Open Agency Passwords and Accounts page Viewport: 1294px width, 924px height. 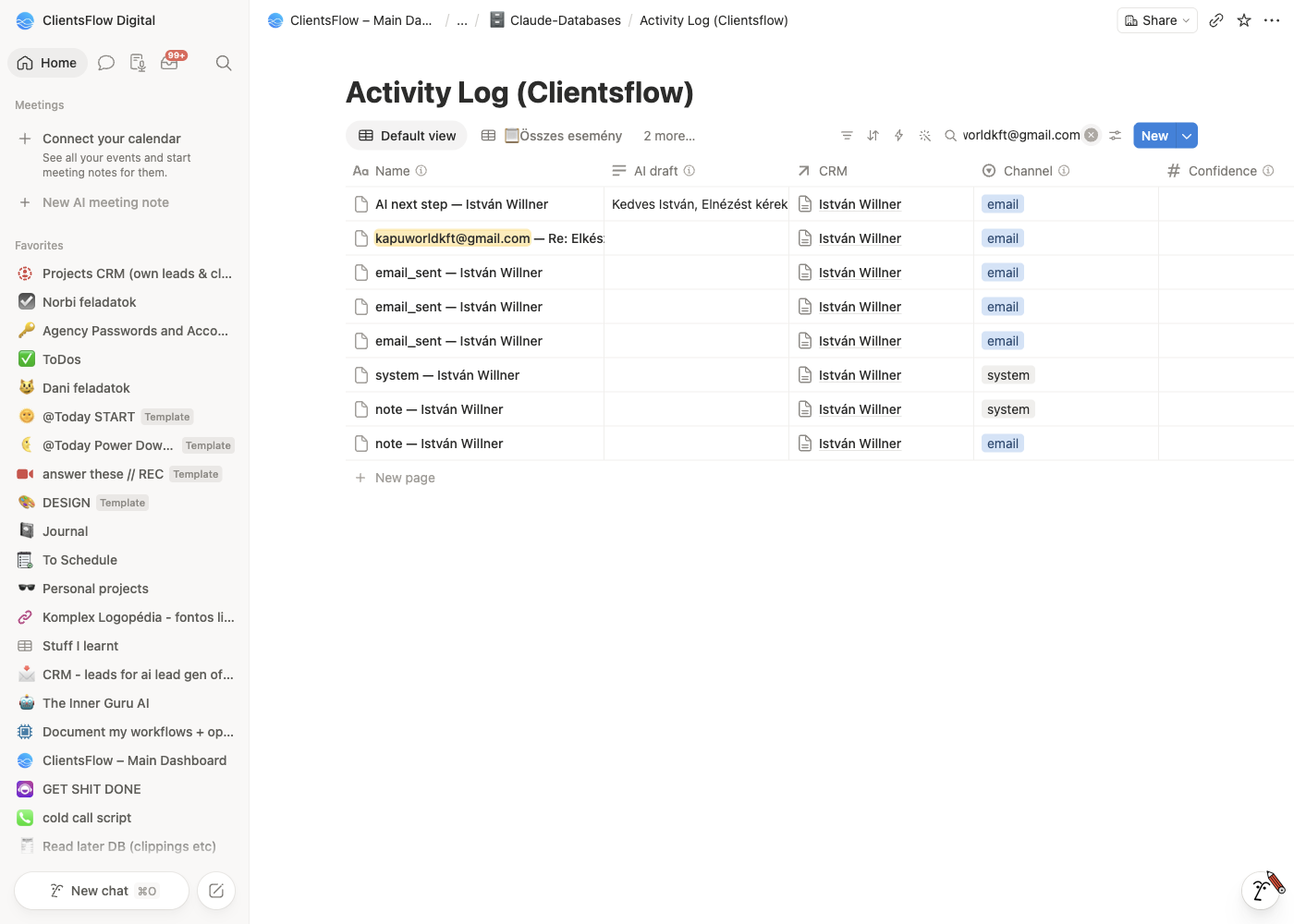point(125,331)
